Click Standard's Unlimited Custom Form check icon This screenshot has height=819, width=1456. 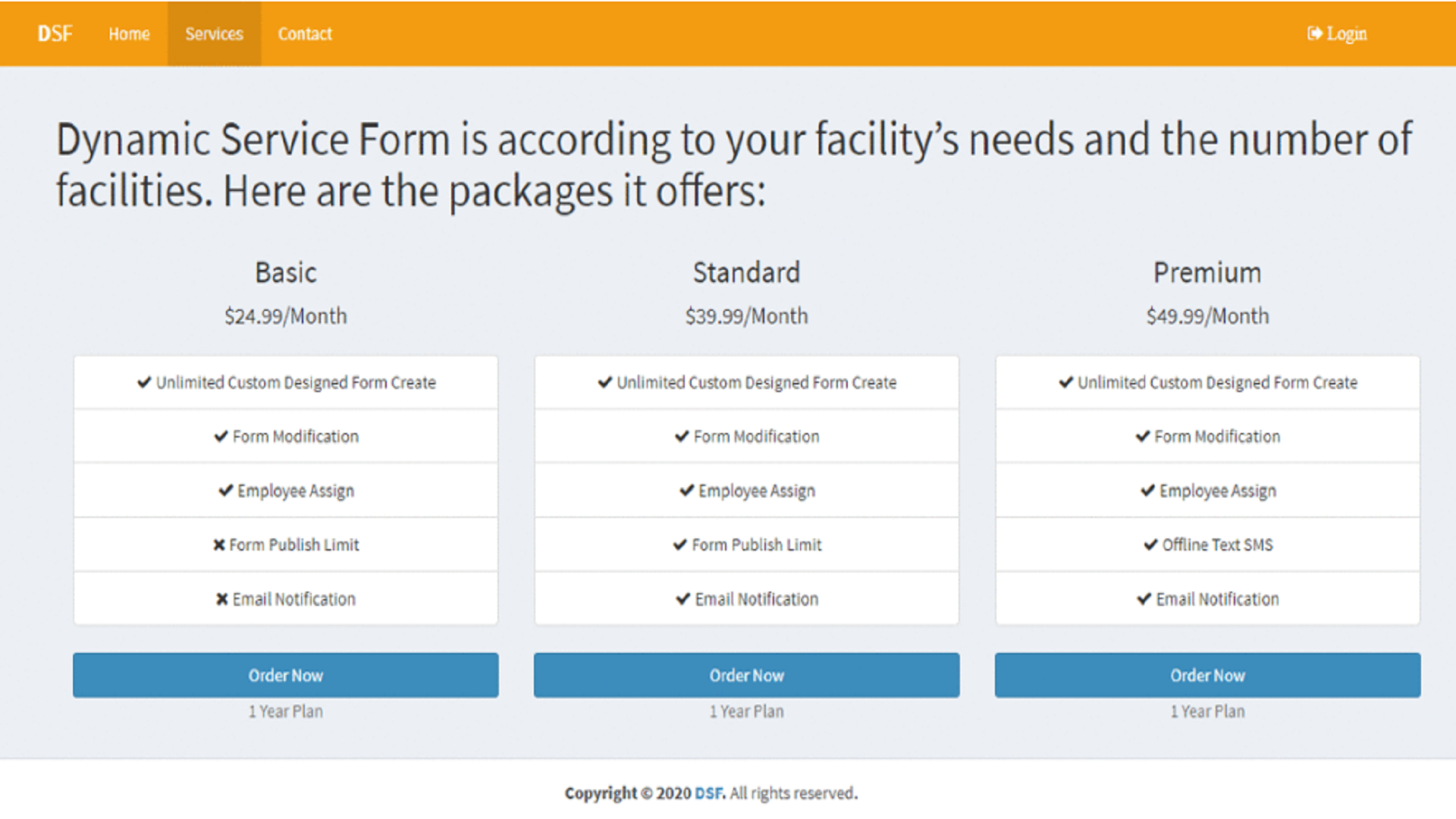(x=605, y=382)
